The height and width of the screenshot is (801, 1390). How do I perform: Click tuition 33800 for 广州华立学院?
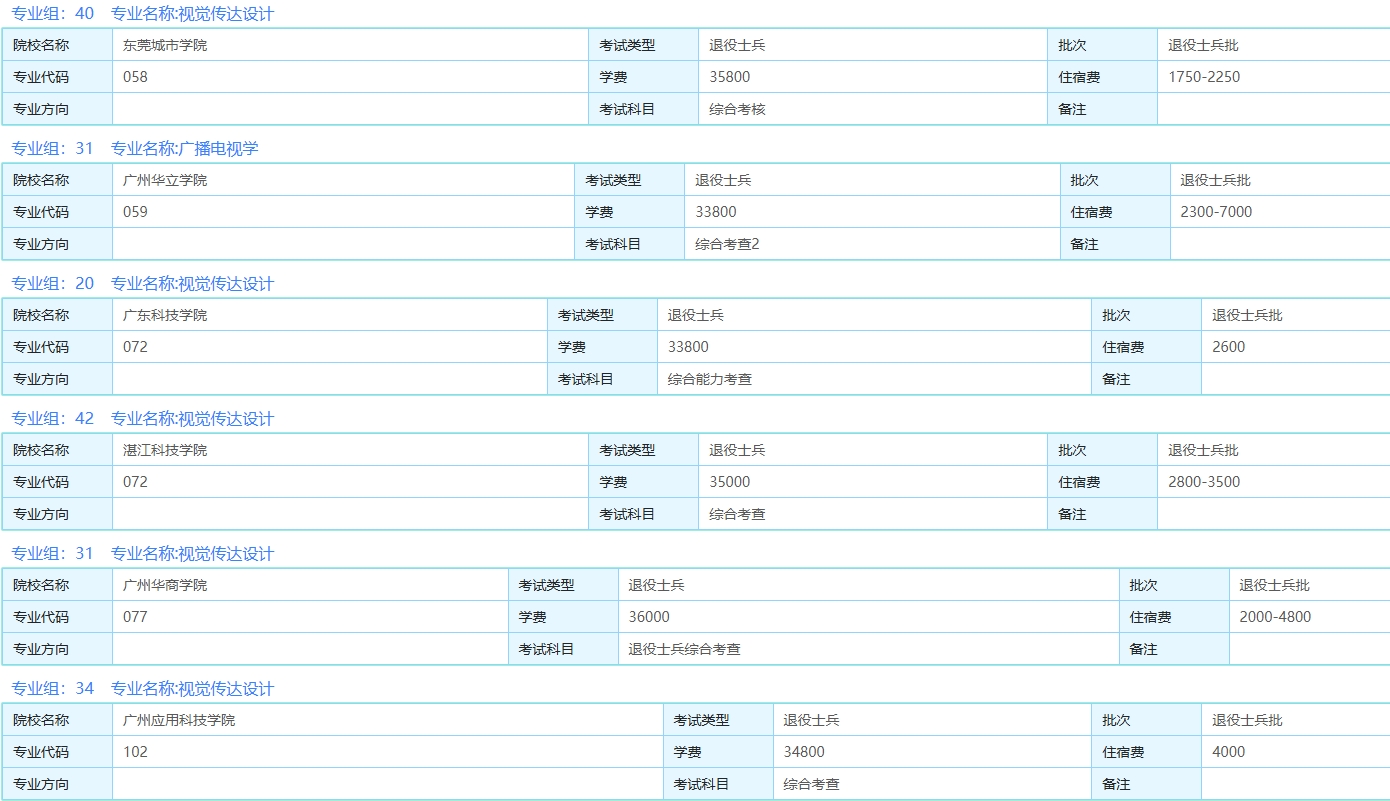(716, 212)
